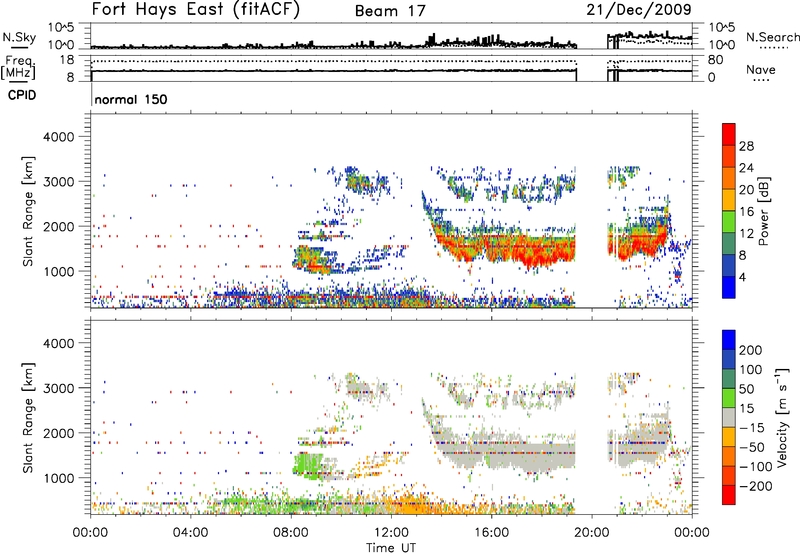800x554 pixels.
Task: Click the "4000" tick on power panel
Action: click(x=59, y=137)
